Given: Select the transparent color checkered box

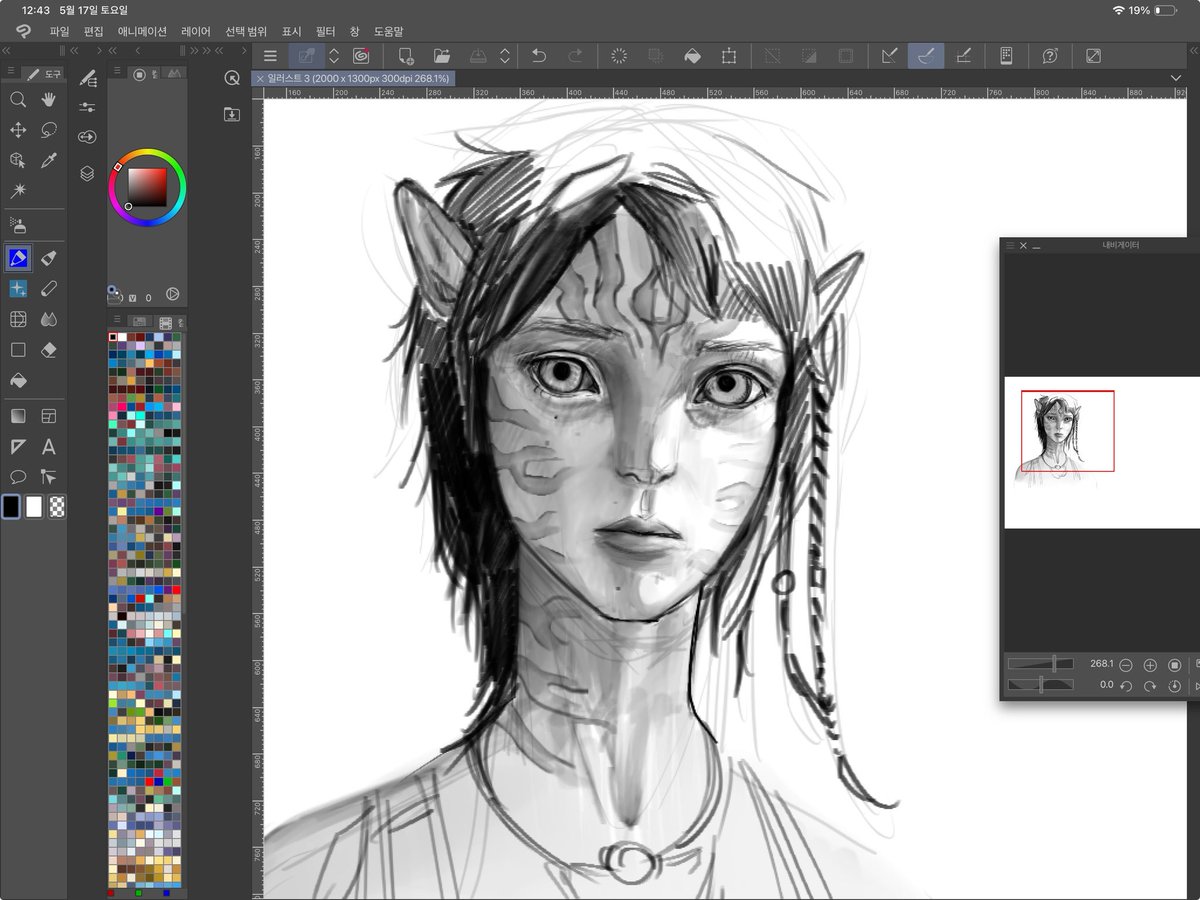Looking at the screenshot, I should (57, 507).
